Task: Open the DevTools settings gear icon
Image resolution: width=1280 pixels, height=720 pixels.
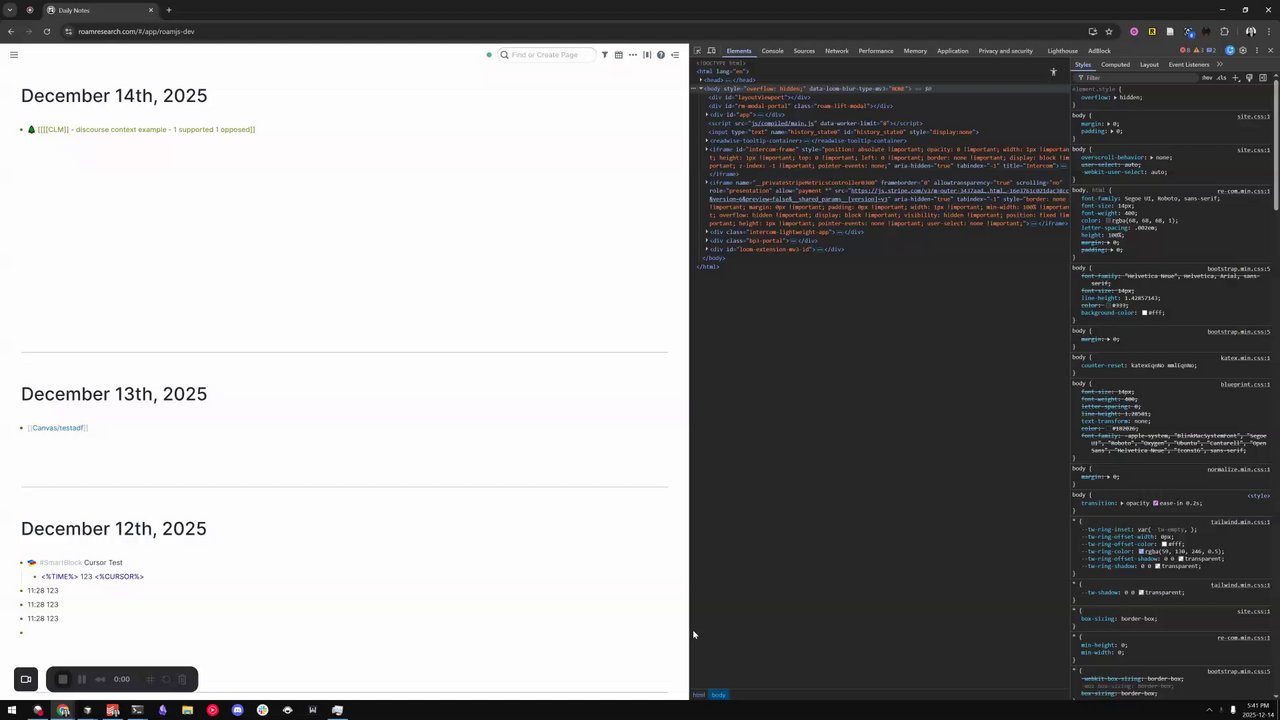Action: (1243, 51)
